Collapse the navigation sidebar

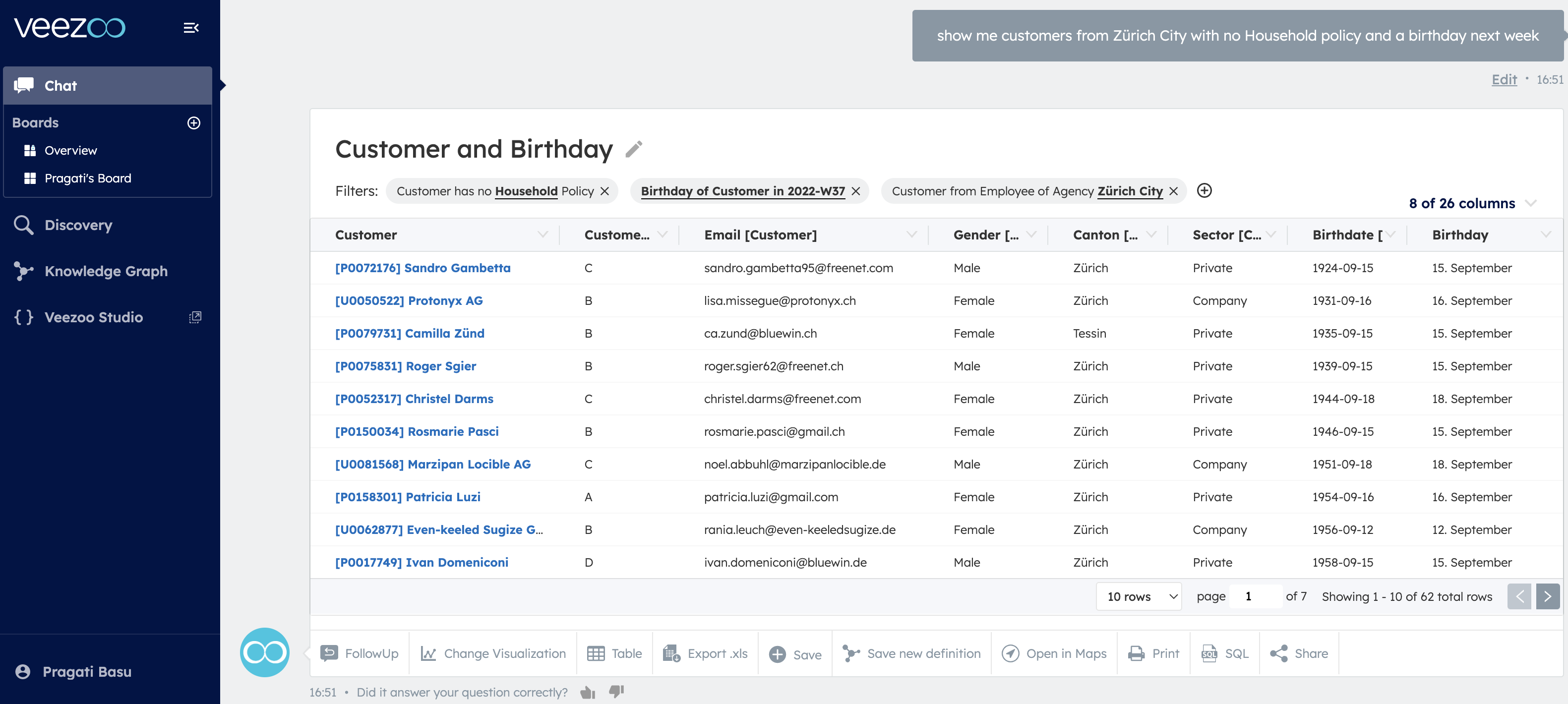191,27
